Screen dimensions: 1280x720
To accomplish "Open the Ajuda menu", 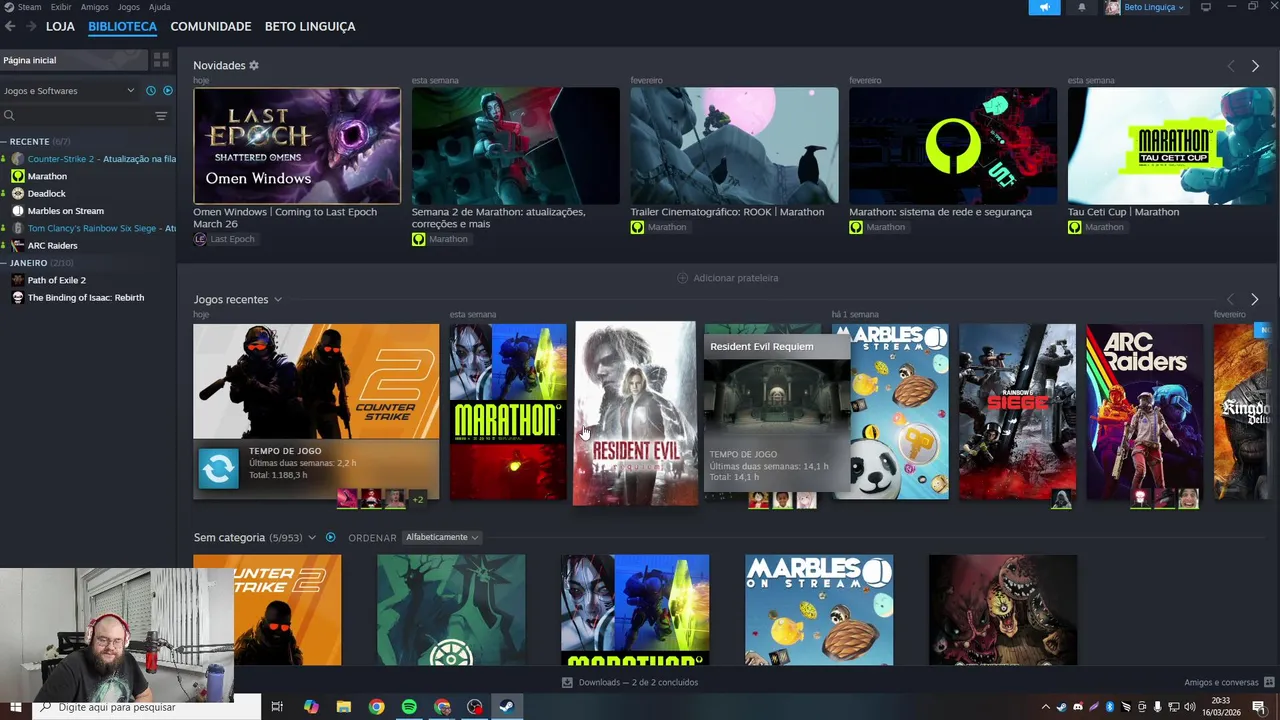I will point(160,7).
